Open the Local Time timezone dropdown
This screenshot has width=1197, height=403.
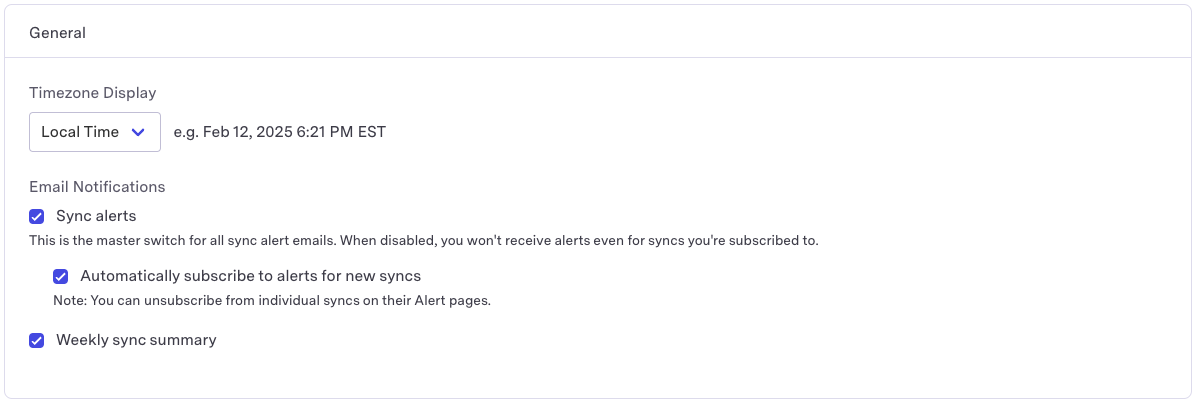click(95, 132)
